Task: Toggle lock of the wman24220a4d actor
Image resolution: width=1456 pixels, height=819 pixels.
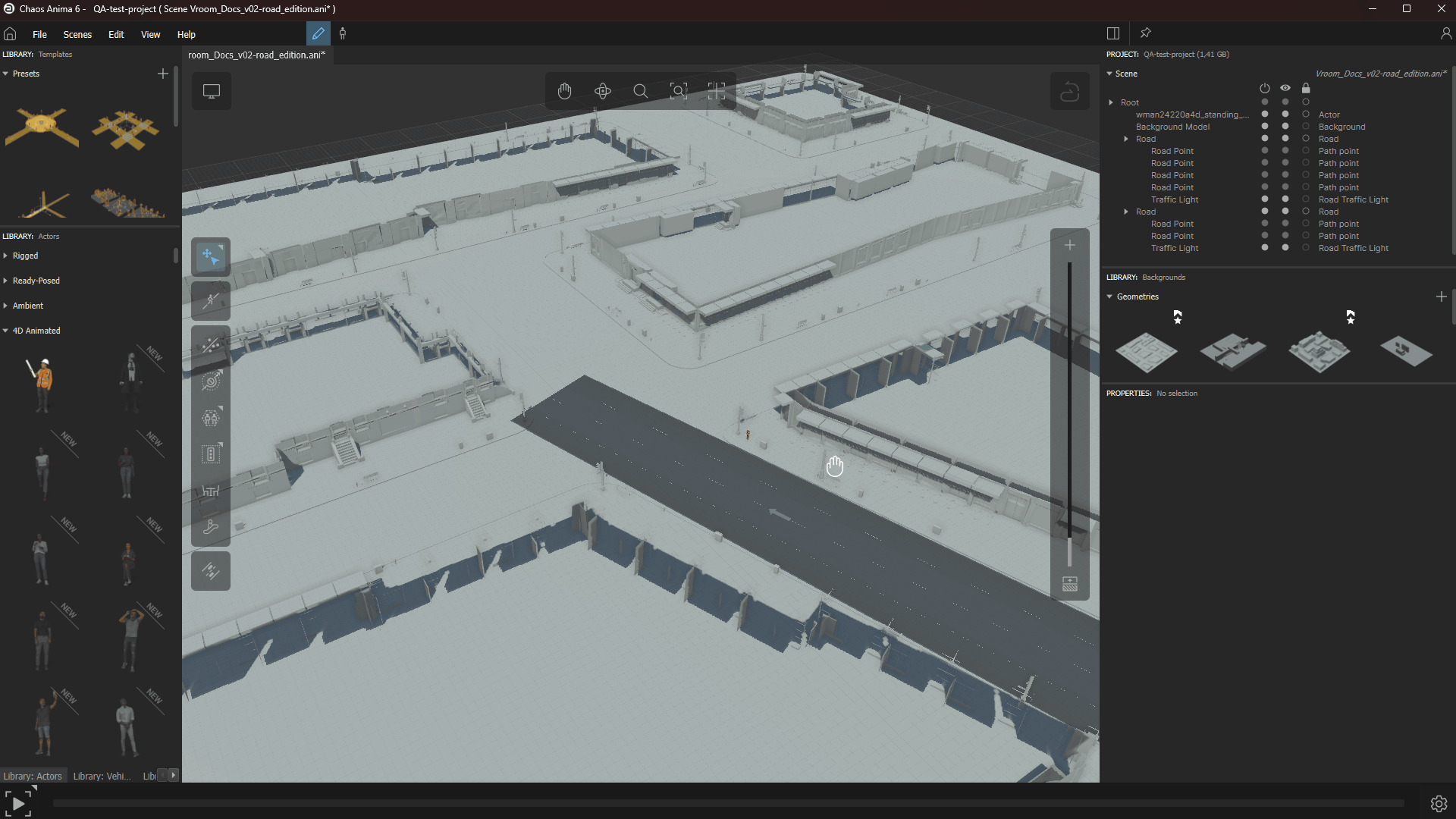Action: click(x=1306, y=115)
